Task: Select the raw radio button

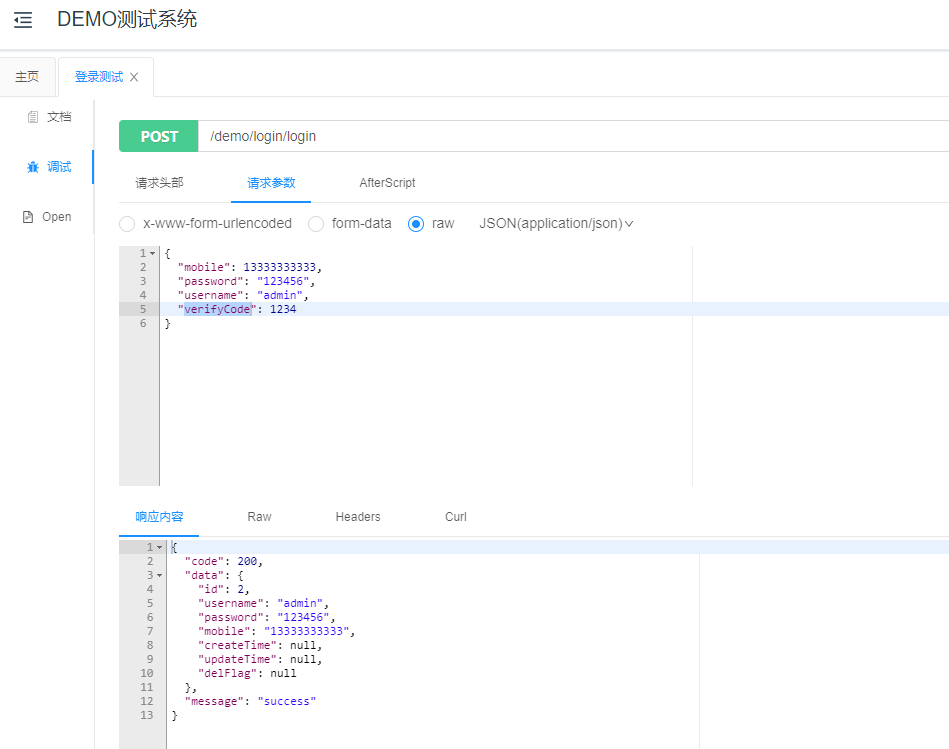Action: 416,224
